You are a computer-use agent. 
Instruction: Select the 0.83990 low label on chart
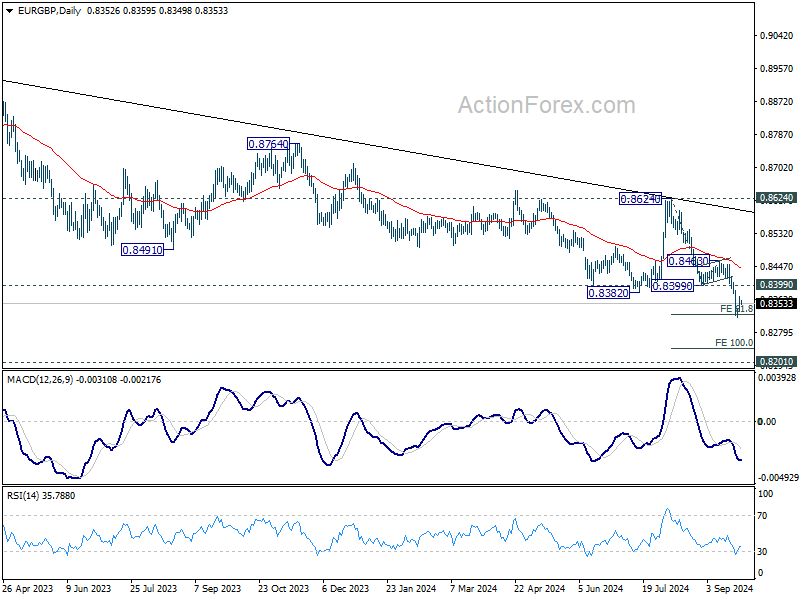pos(672,286)
